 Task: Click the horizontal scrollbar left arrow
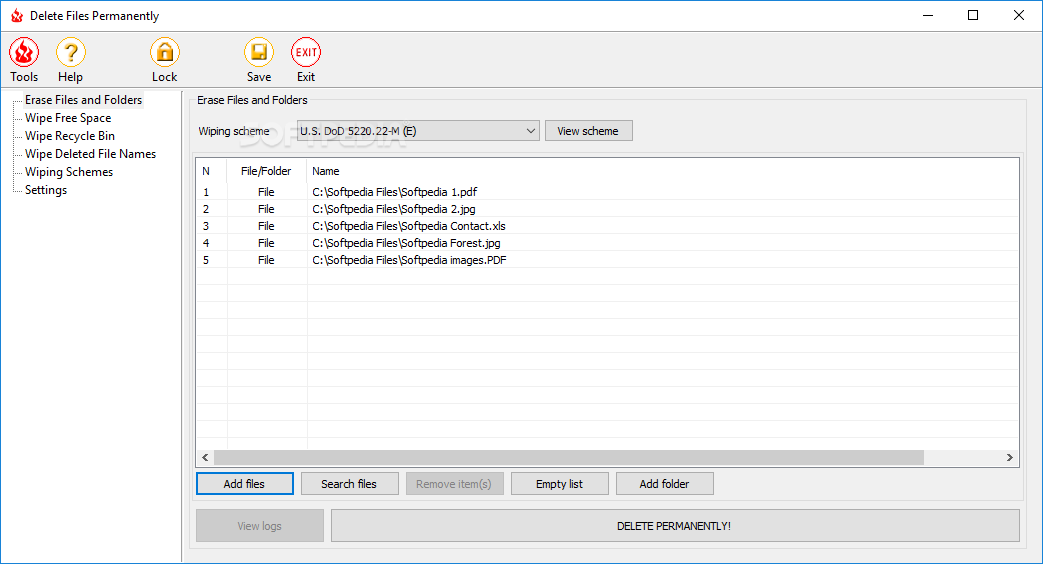205,458
